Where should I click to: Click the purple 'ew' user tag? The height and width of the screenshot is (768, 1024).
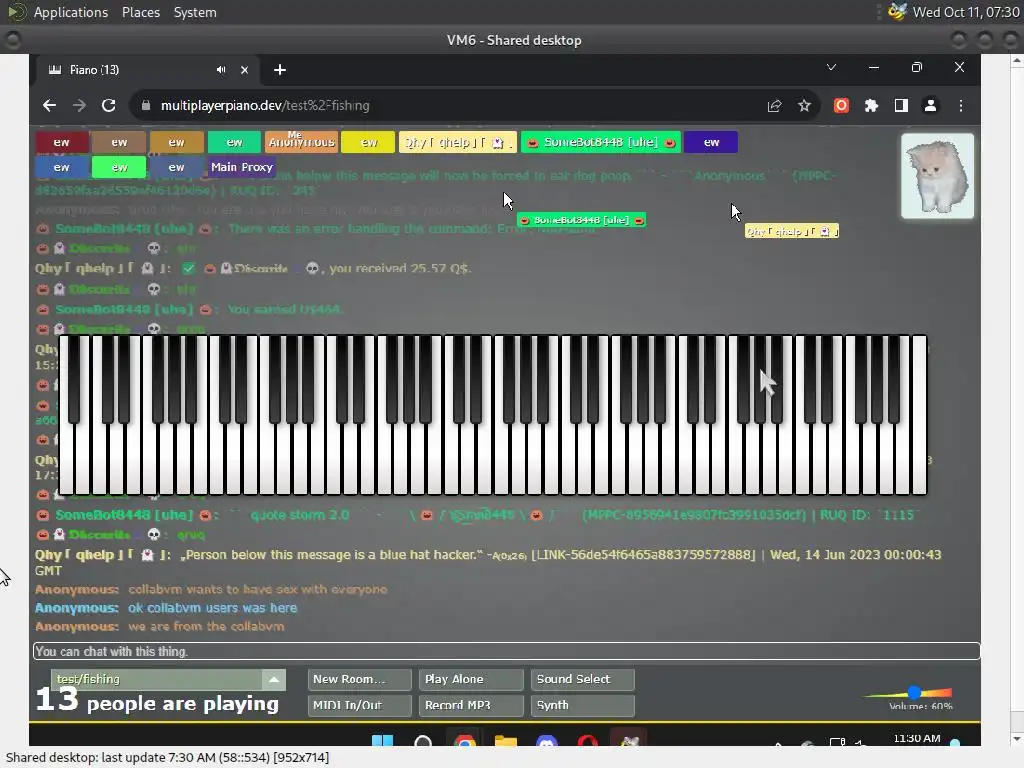click(x=711, y=142)
